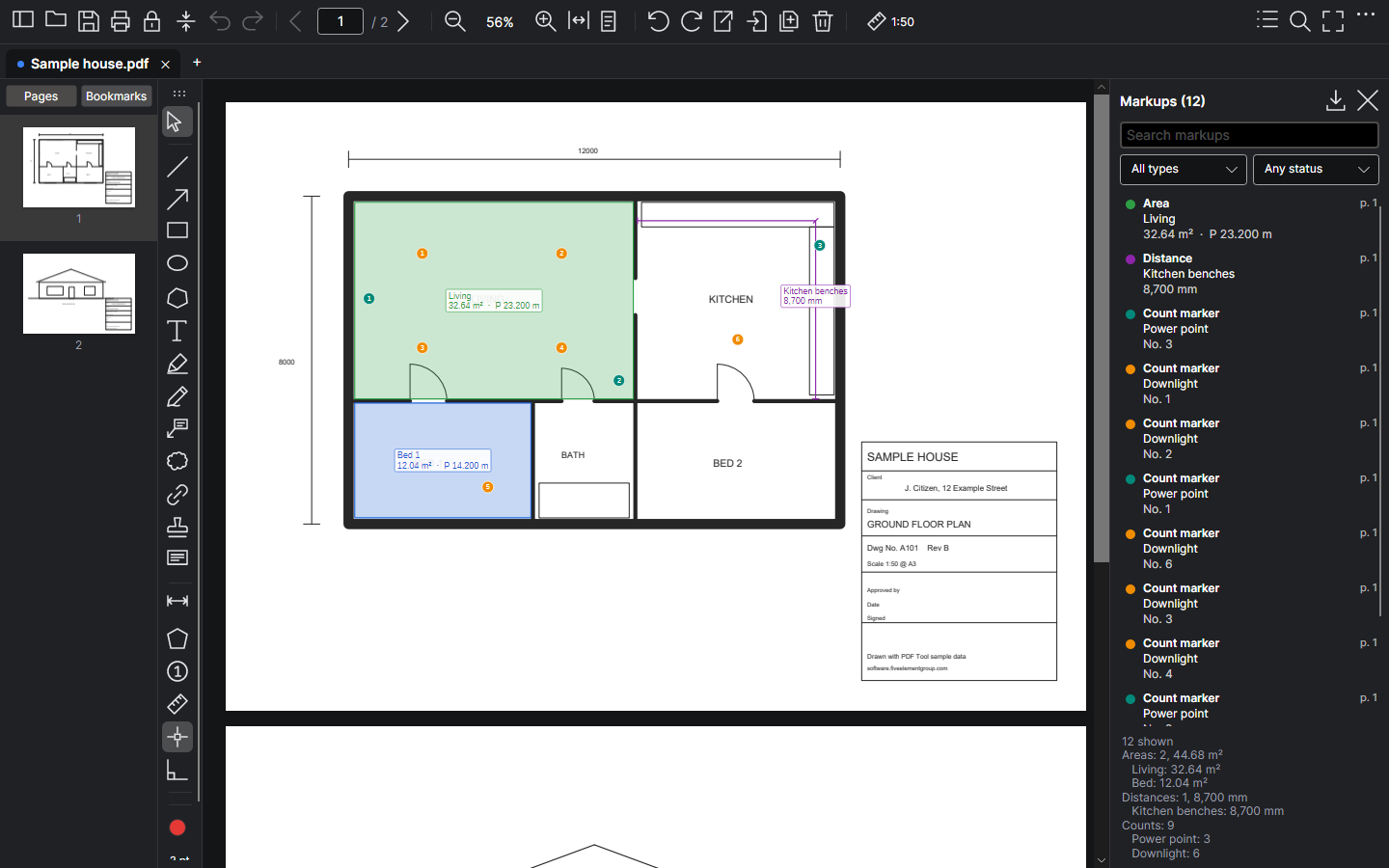
Task: Select the Angle measurement tool
Action: click(177, 770)
